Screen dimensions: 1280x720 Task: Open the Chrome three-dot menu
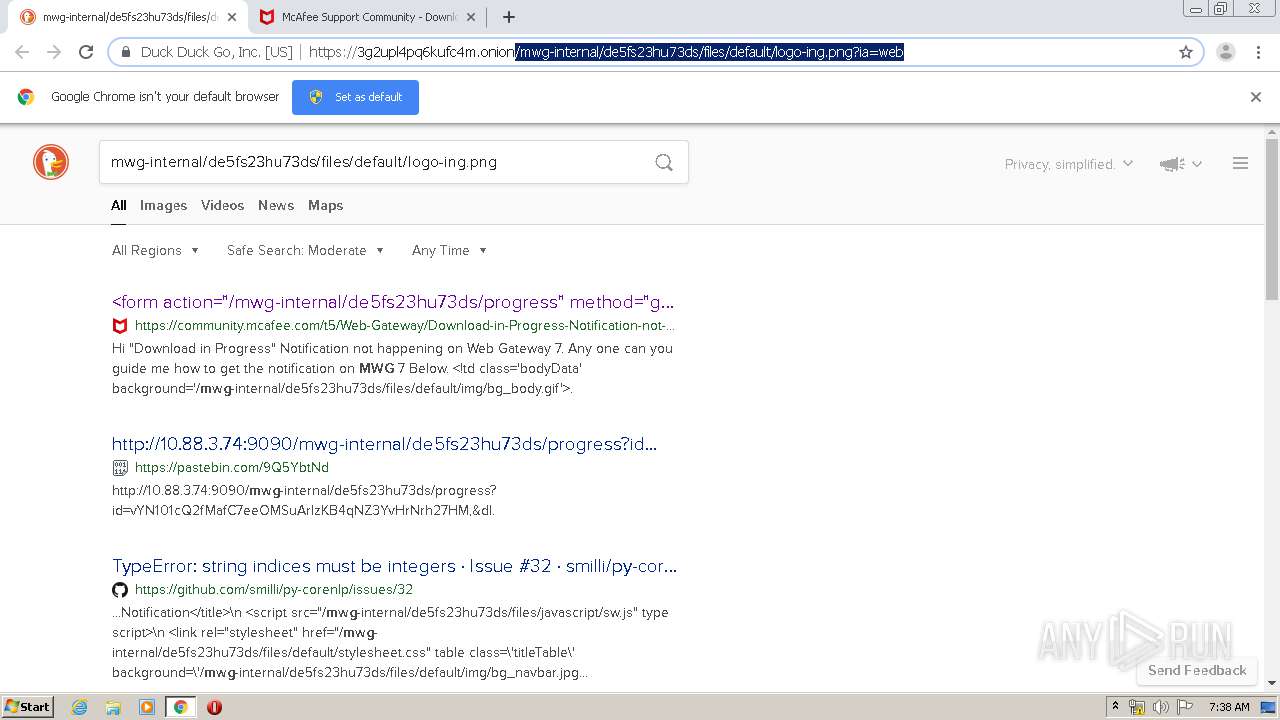coord(1257,52)
